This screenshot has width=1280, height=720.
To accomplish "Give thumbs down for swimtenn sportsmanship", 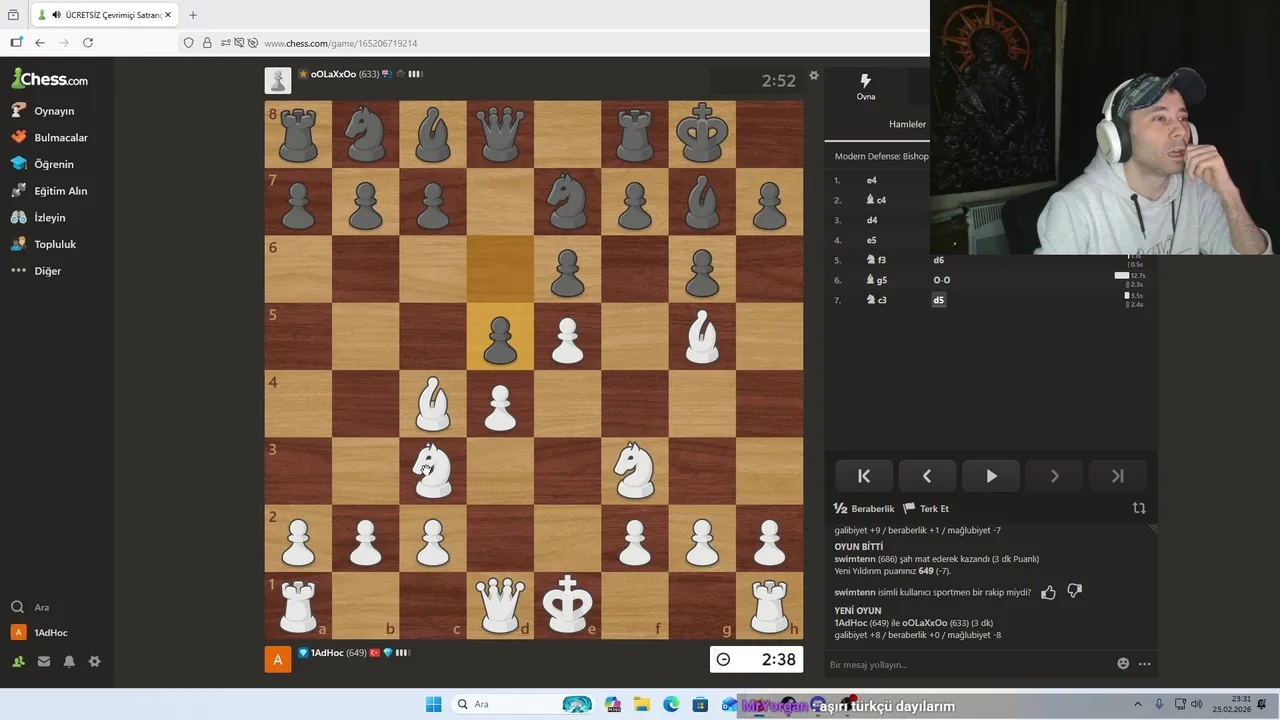I will tap(1074, 591).
